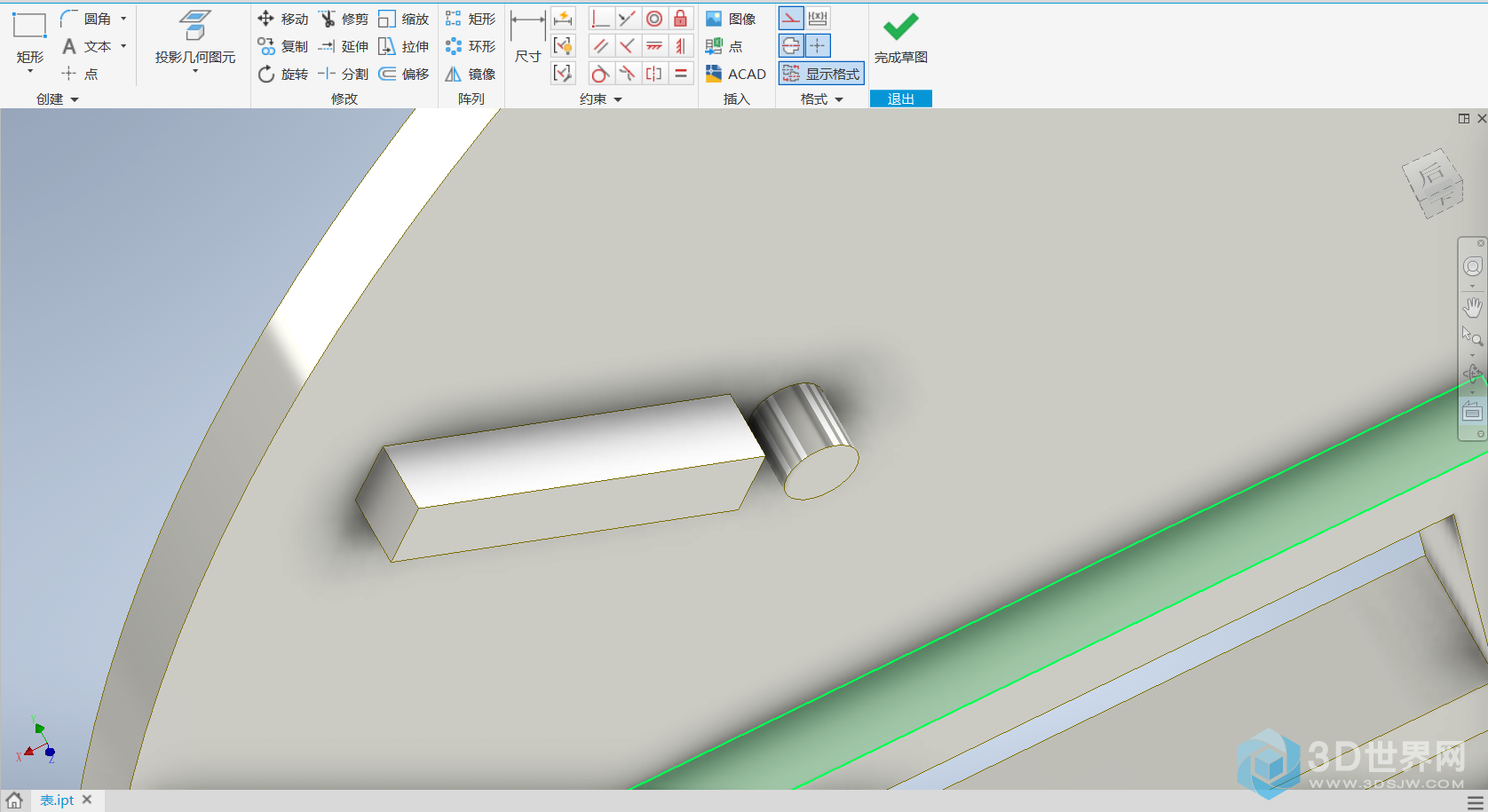Viewport: 1488px width, 812px height.
Task: Insert an ACAD AutoCAD file
Action: coord(736,74)
